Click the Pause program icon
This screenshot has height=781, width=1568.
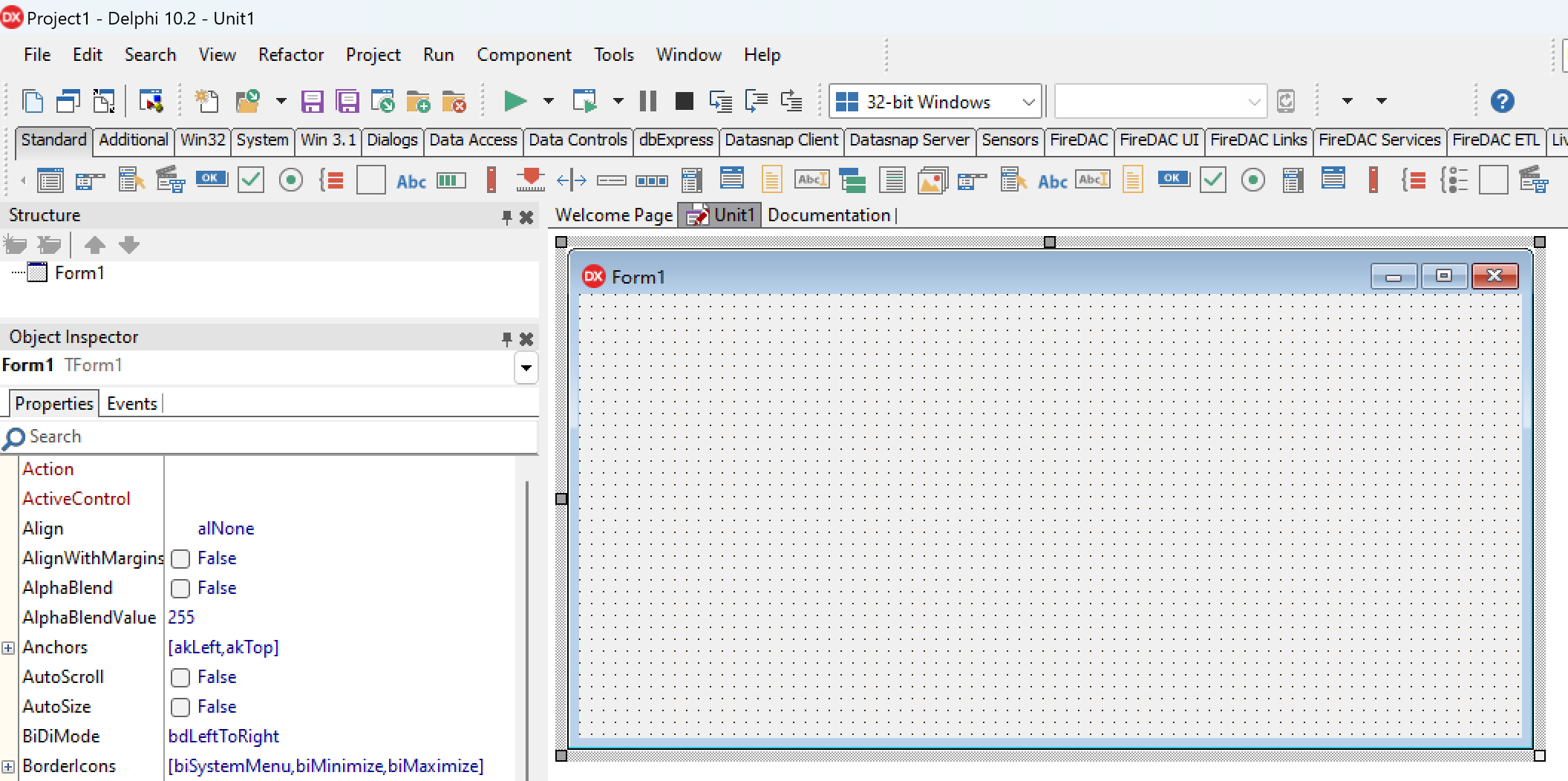click(648, 101)
